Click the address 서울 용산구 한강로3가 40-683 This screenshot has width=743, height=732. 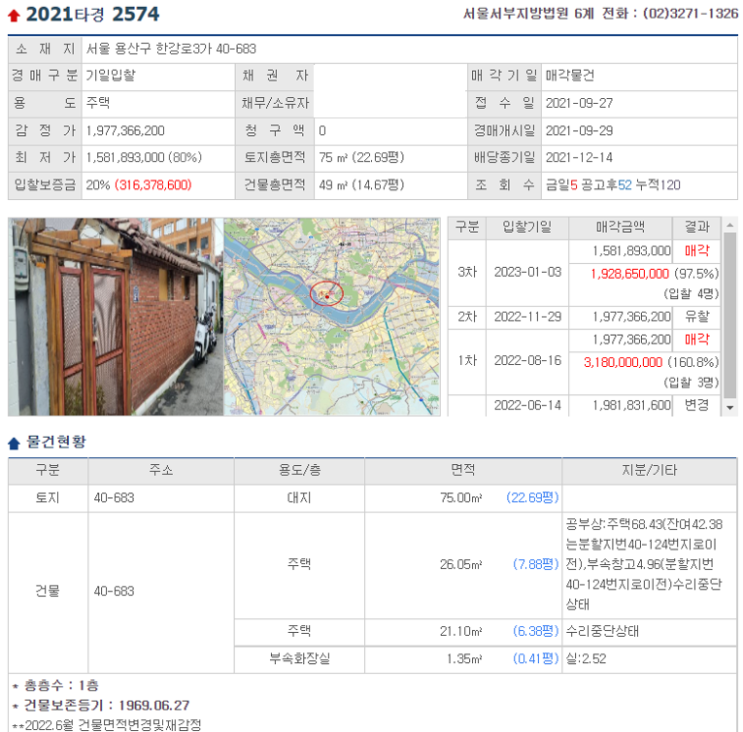click(171, 49)
